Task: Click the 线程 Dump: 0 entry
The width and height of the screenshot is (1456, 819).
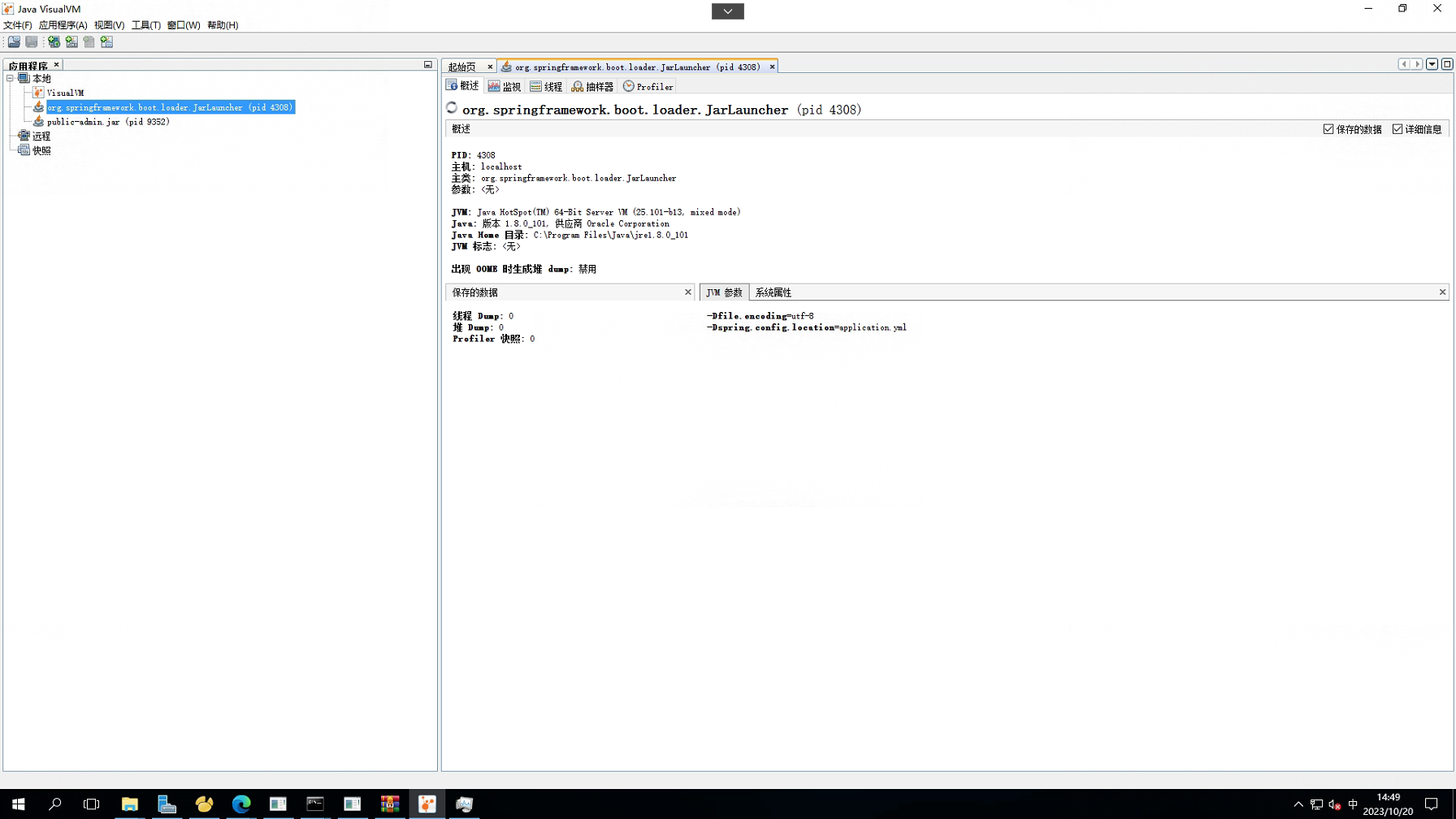Action: (483, 316)
